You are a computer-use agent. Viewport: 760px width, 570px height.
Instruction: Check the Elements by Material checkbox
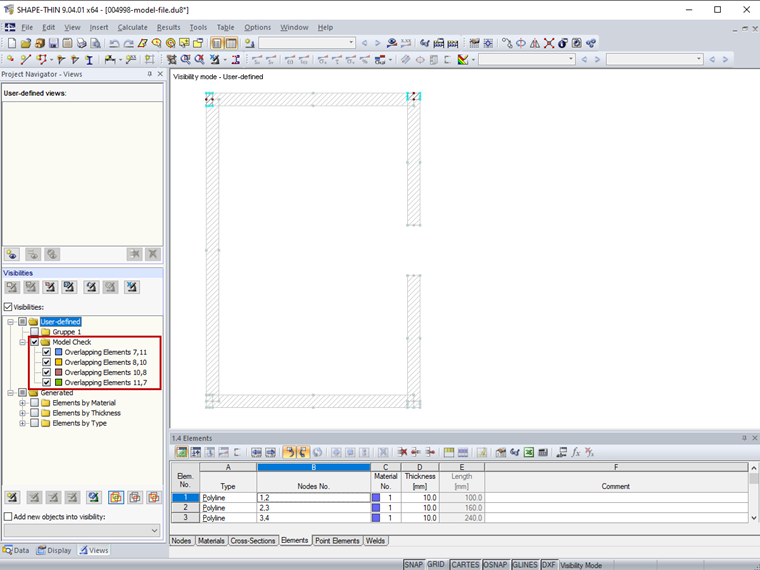tap(34, 403)
